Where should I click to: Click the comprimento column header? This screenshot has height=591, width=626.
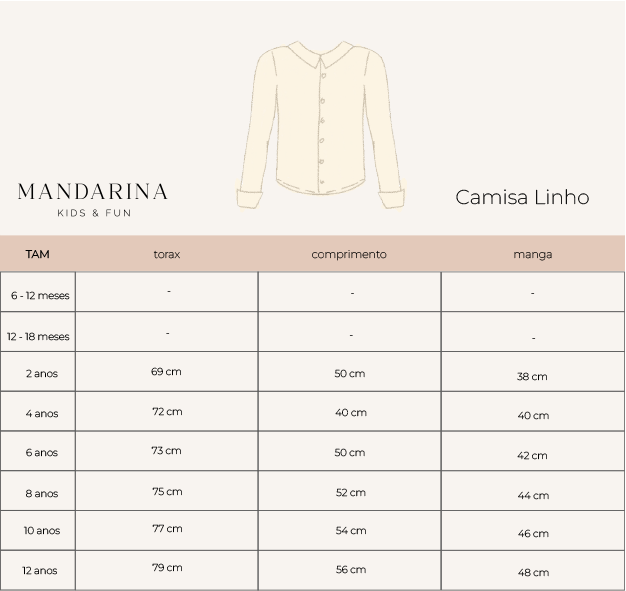(349, 255)
